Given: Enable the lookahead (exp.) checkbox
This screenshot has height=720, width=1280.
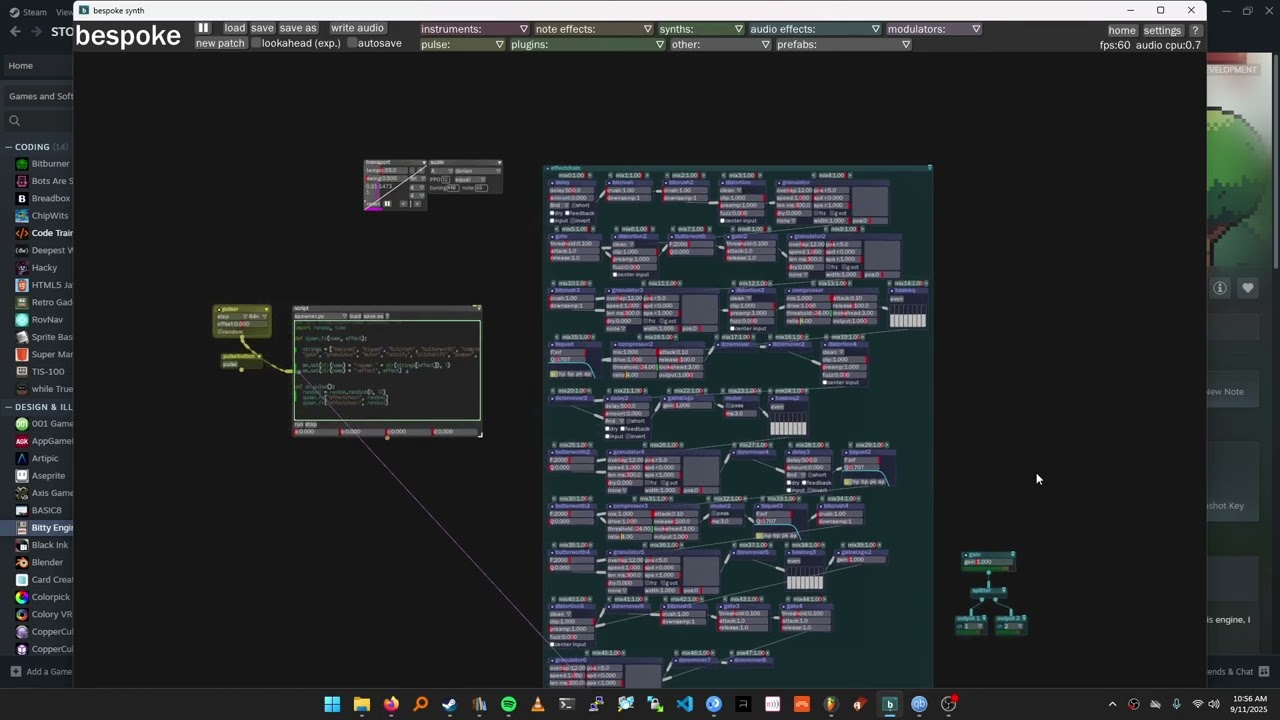Looking at the screenshot, I should coord(257,44).
